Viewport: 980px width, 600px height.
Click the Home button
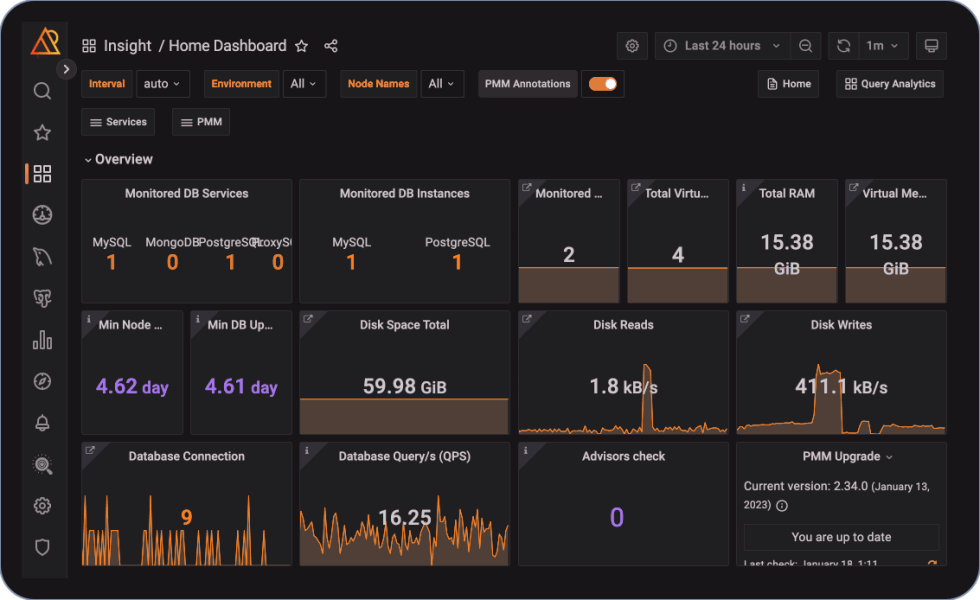[788, 84]
